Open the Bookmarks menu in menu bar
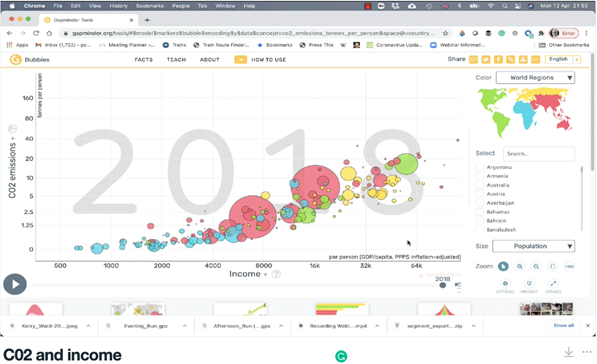The width and height of the screenshot is (597, 364). (x=150, y=6)
